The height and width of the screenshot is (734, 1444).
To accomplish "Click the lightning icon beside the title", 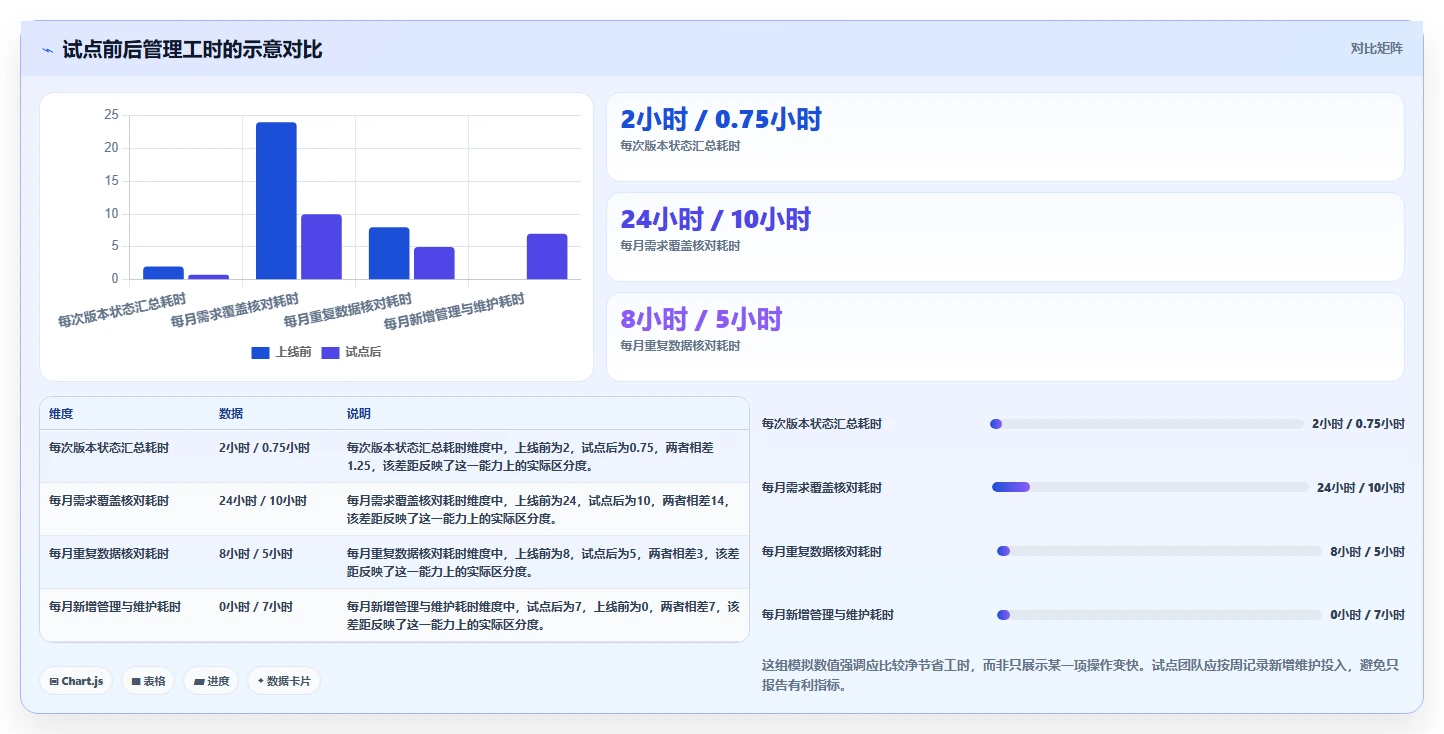I will [48, 50].
